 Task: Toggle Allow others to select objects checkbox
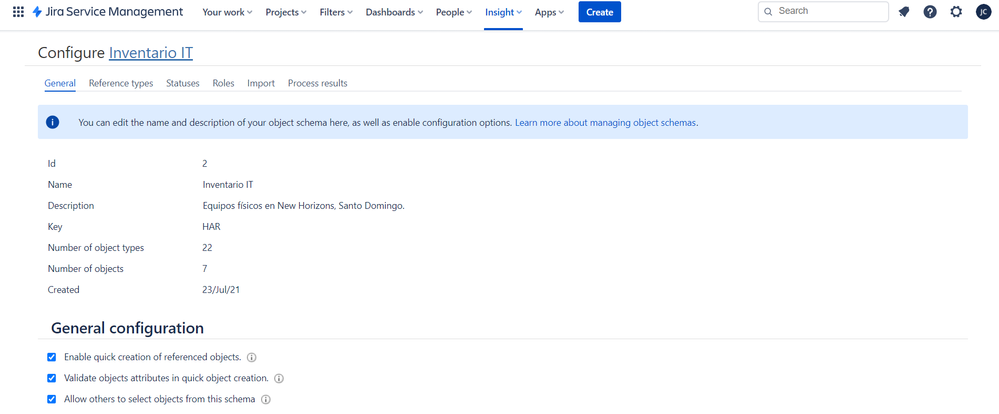(x=52, y=399)
